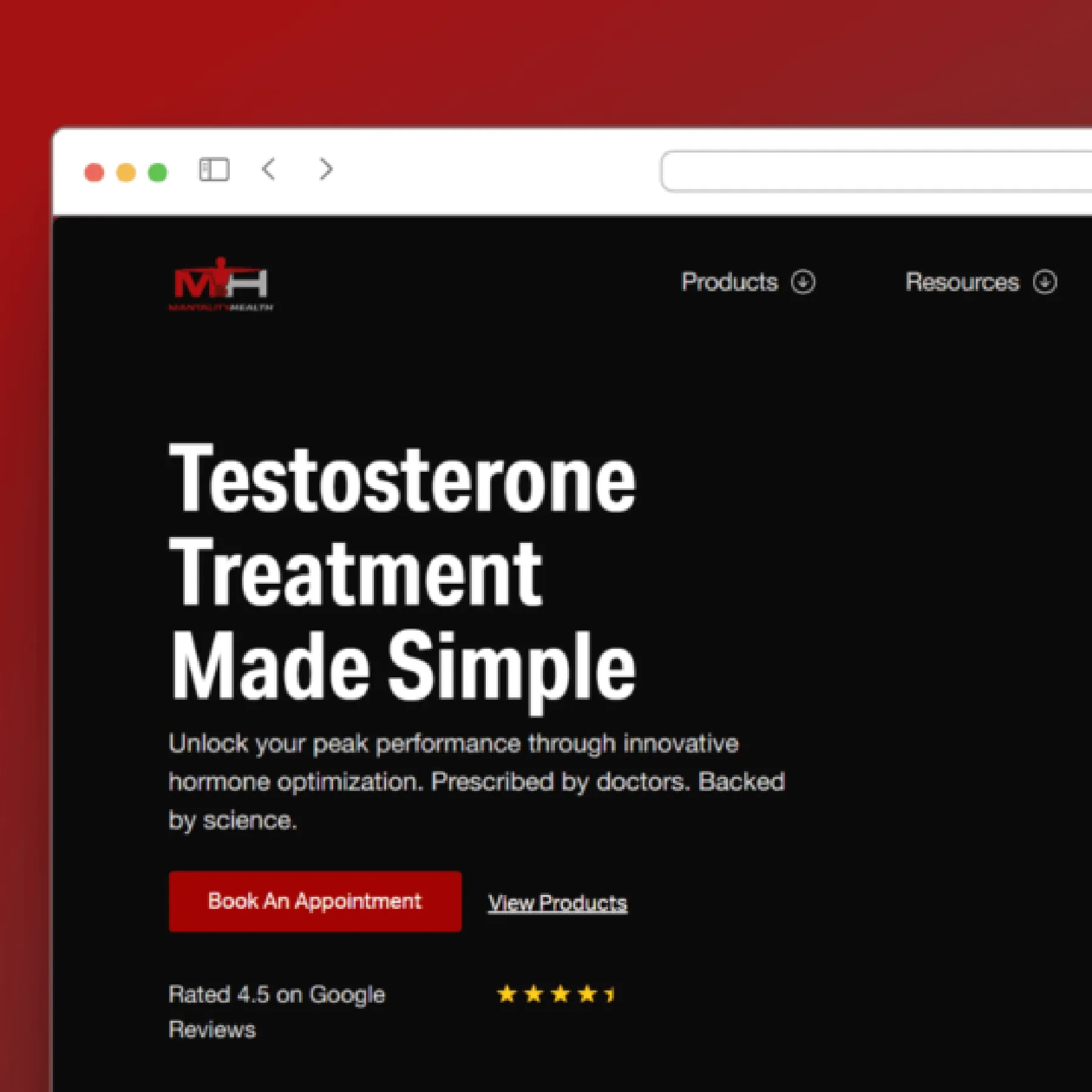The width and height of the screenshot is (1092, 1092).
Task: Click the Manity Health logo
Action: pos(221,284)
